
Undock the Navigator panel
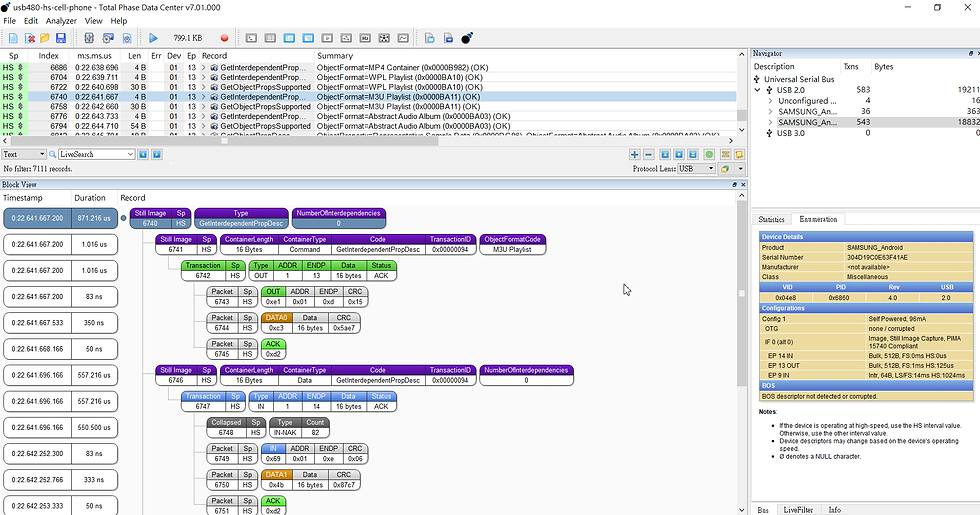pos(971,53)
